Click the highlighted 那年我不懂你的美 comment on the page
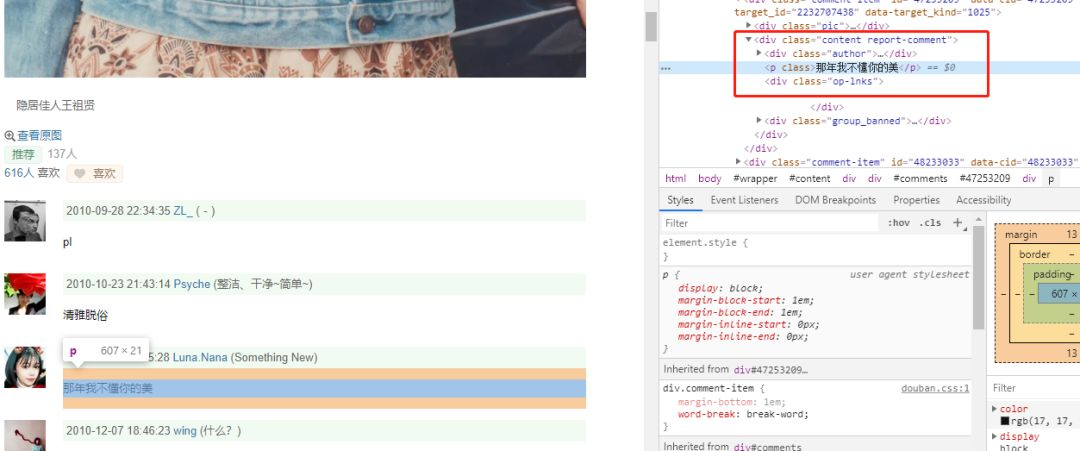Image resolution: width=1080 pixels, height=451 pixels. coord(108,388)
